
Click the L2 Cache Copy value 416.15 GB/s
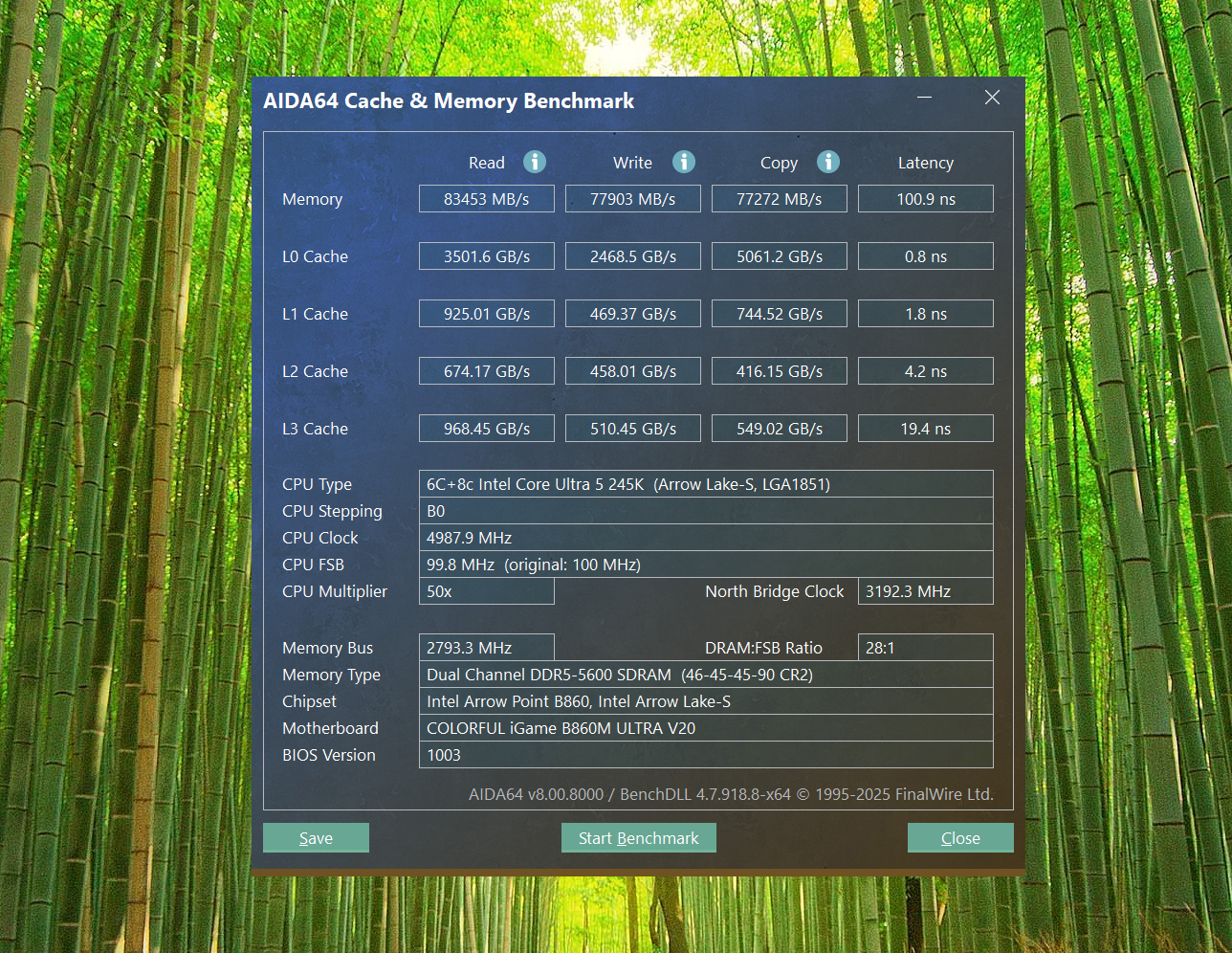[780, 371]
